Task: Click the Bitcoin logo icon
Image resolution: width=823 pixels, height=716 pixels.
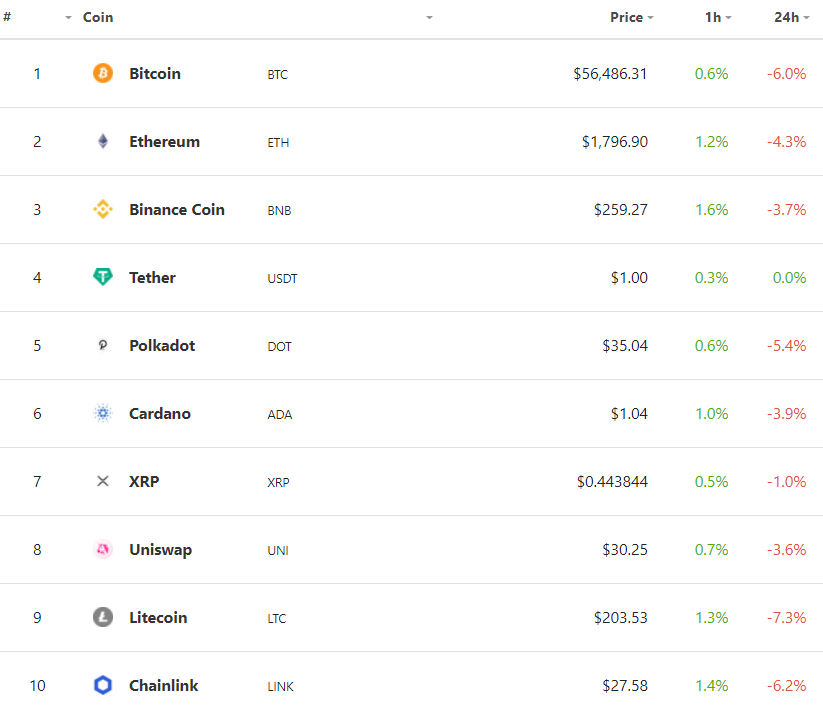Action: (103, 73)
